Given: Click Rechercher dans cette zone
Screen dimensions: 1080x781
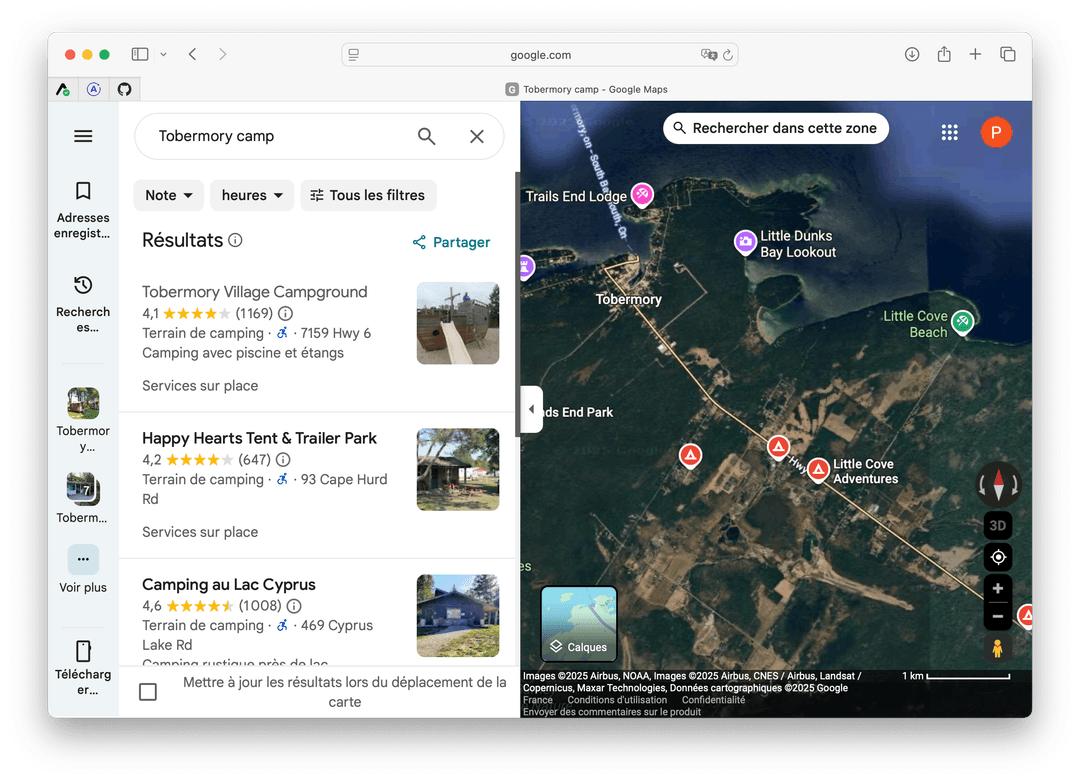Looking at the screenshot, I should coord(775,128).
